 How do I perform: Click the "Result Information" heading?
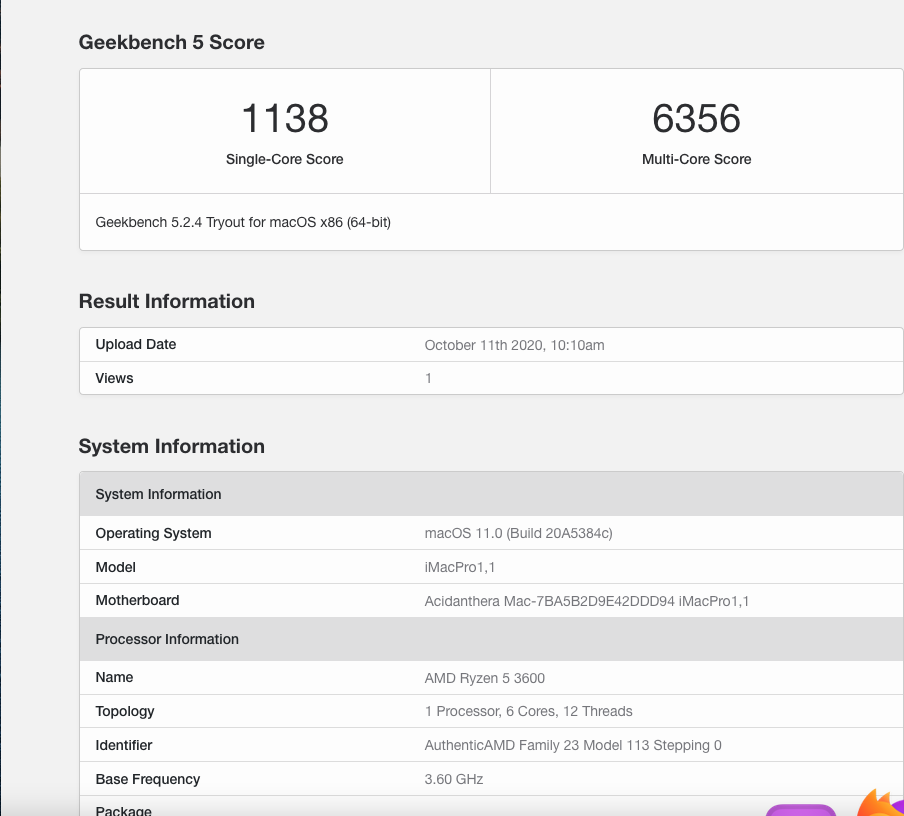[167, 301]
